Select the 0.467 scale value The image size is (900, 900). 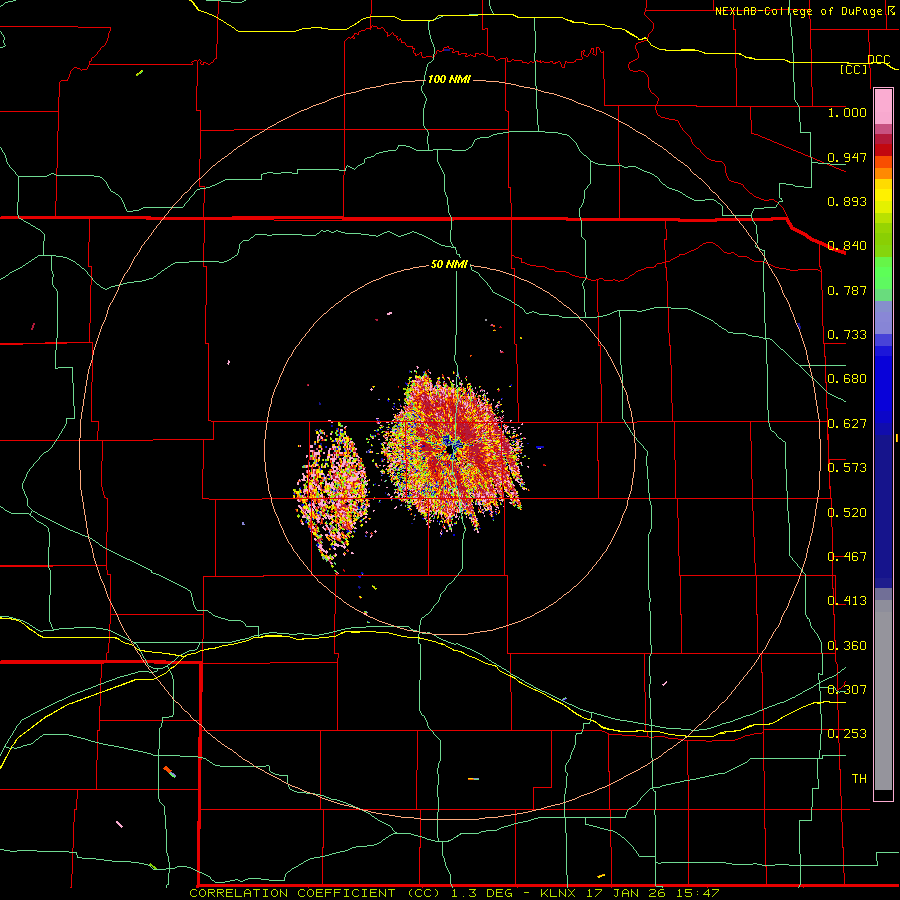(847, 557)
